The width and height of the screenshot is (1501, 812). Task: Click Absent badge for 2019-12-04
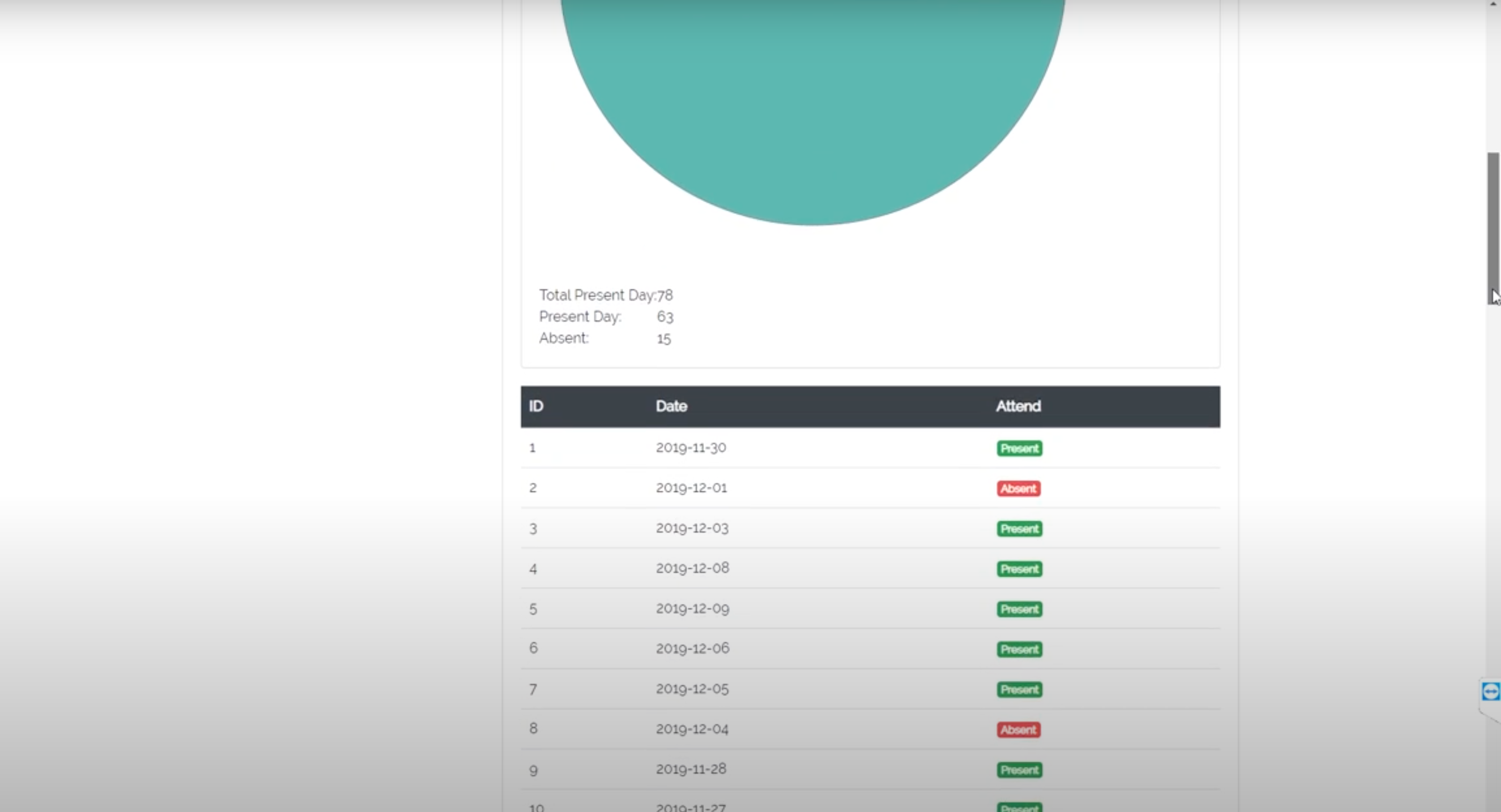(1018, 730)
